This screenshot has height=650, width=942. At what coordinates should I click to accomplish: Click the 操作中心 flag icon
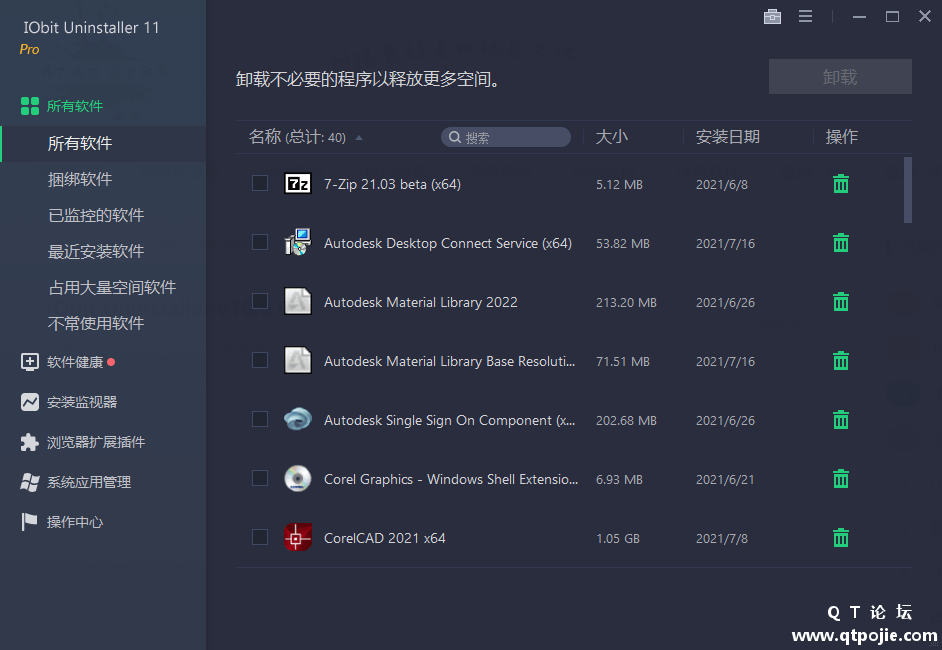click(29, 522)
